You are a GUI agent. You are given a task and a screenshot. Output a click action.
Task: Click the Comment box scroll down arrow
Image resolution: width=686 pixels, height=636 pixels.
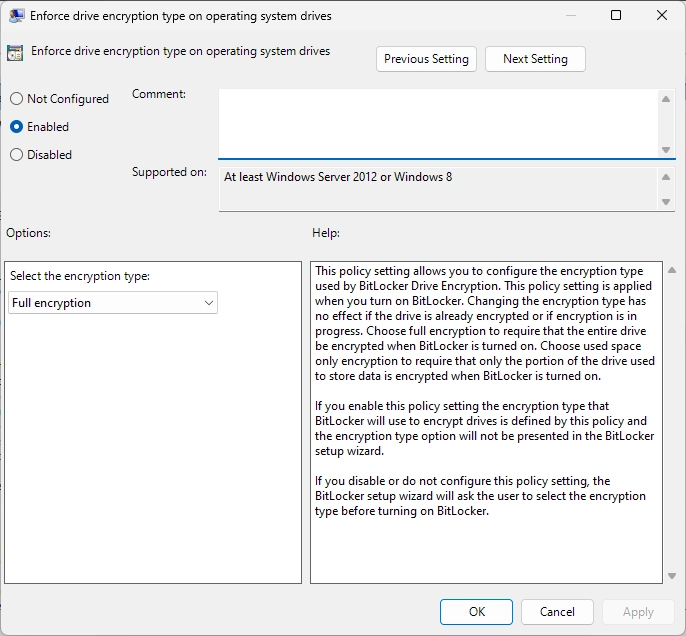(666, 150)
